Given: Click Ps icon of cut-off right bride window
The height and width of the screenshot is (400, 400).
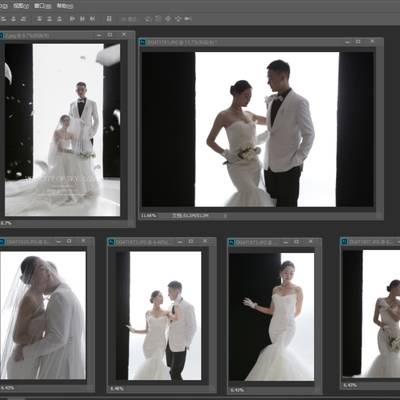Looking at the screenshot, I should coord(344,242).
